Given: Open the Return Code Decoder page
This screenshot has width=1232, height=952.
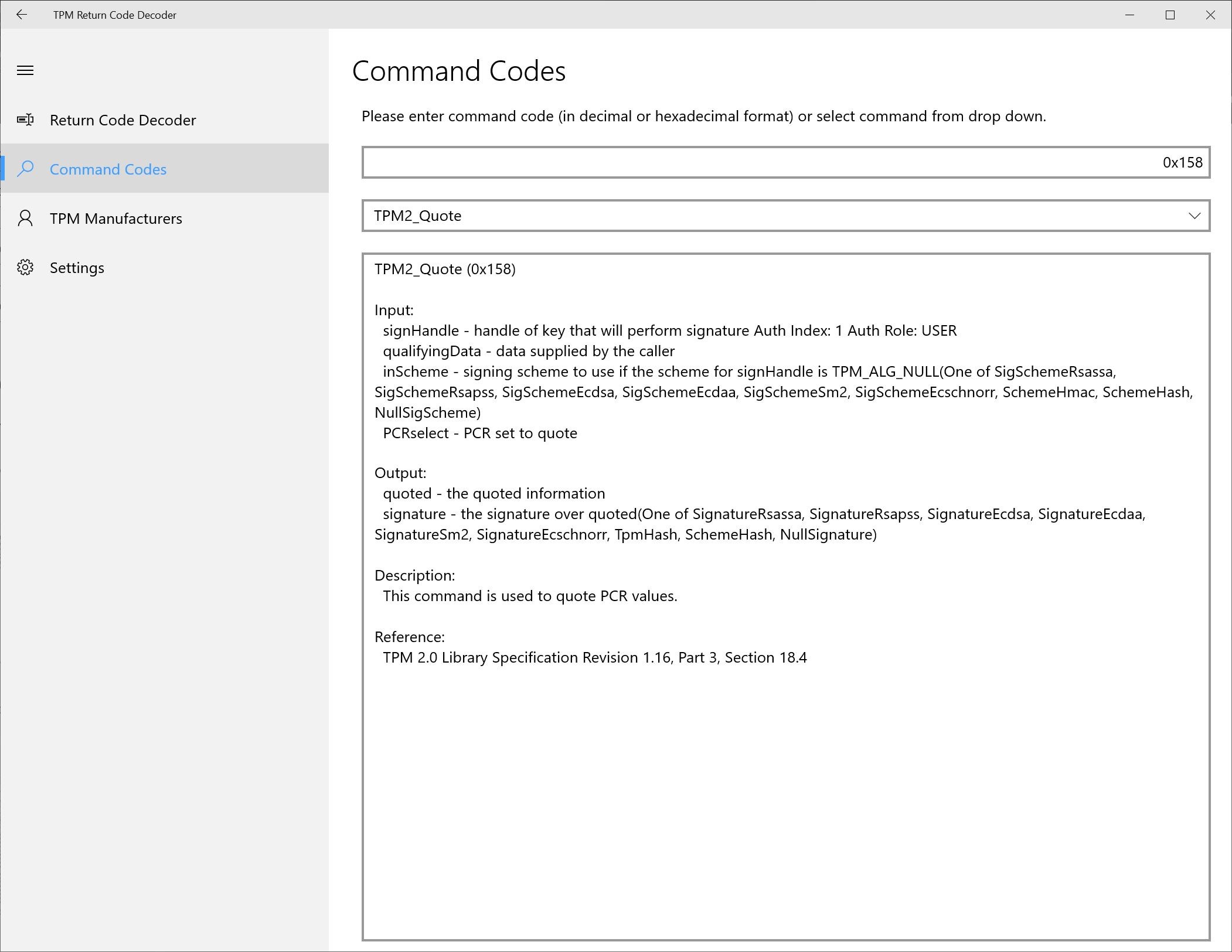Looking at the screenshot, I should pyautogui.click(x=122, y=120).
